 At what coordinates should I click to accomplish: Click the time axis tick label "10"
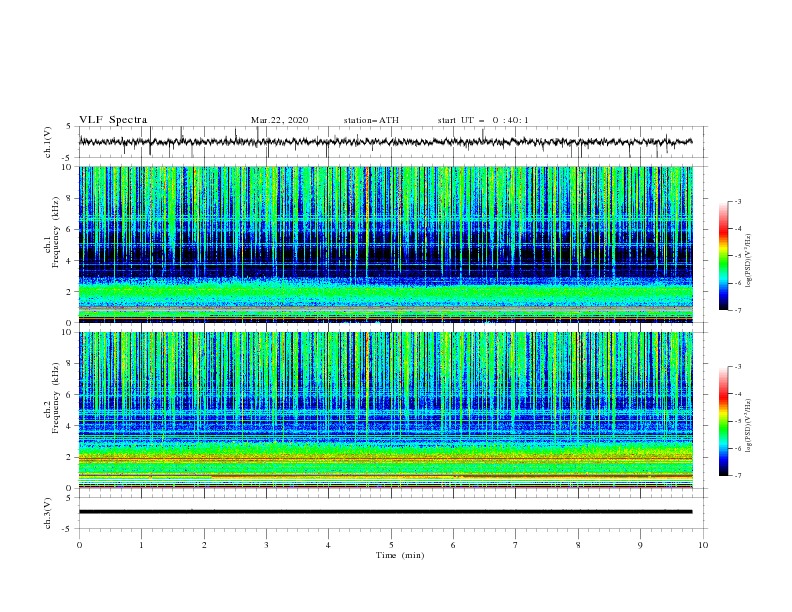[x=703, y=545]
